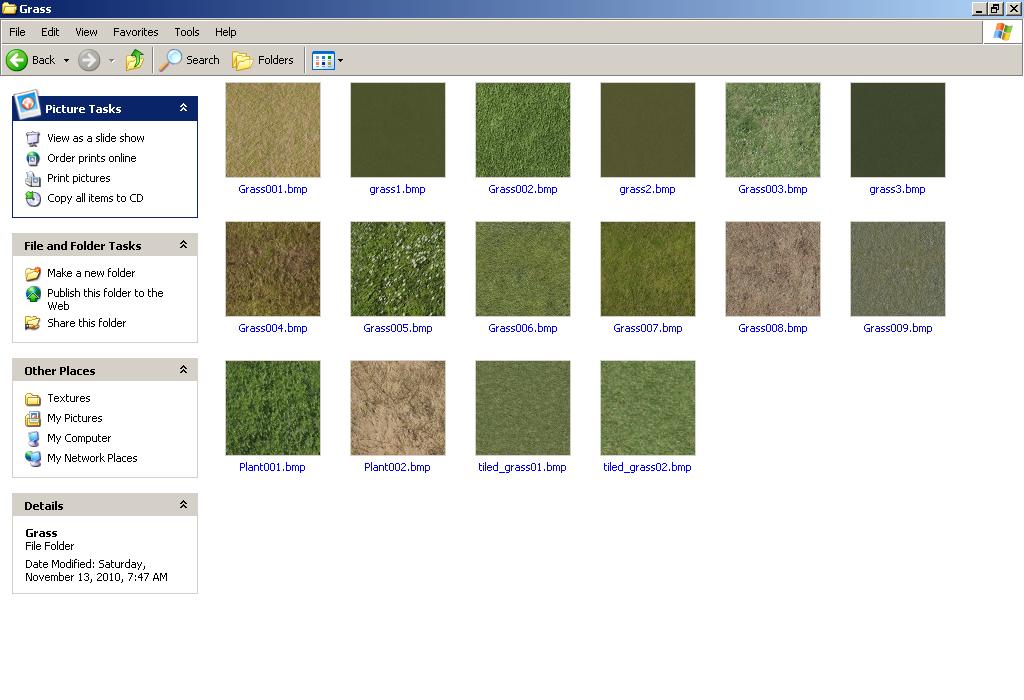Open the Help menu

pyautogui.click(x=225, y=32)
